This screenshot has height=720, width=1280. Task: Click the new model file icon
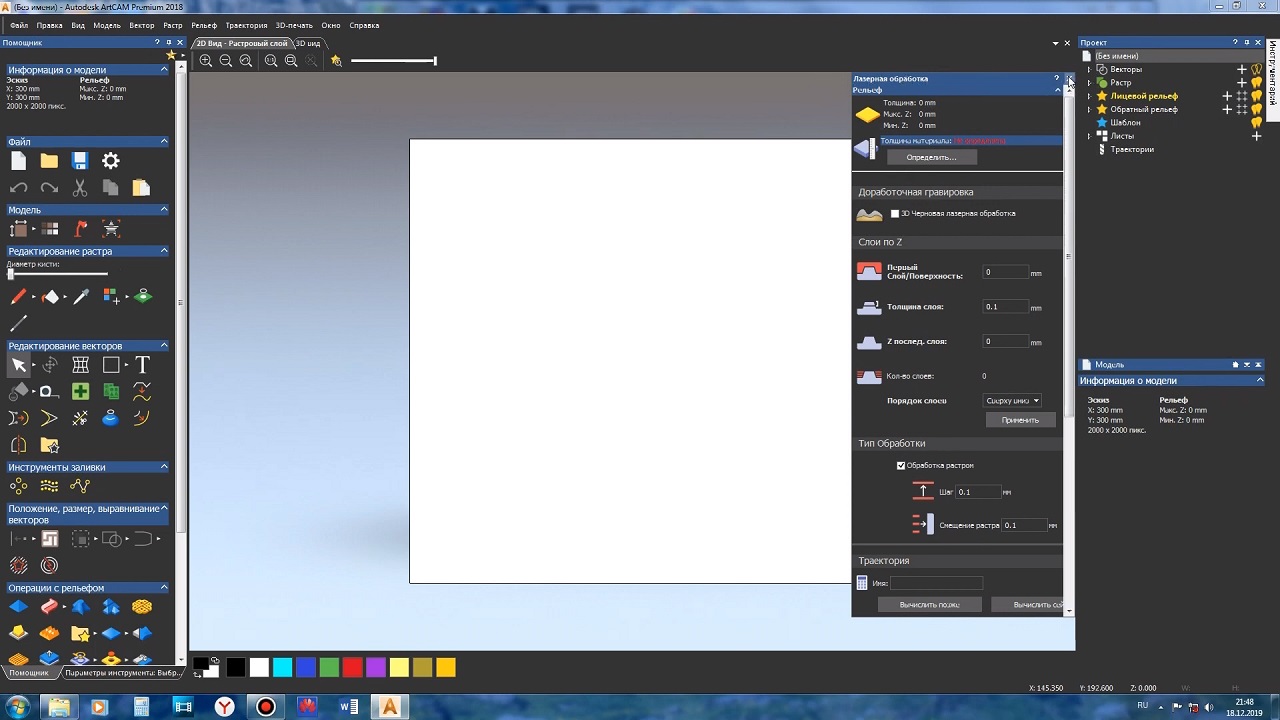[18, 161]
